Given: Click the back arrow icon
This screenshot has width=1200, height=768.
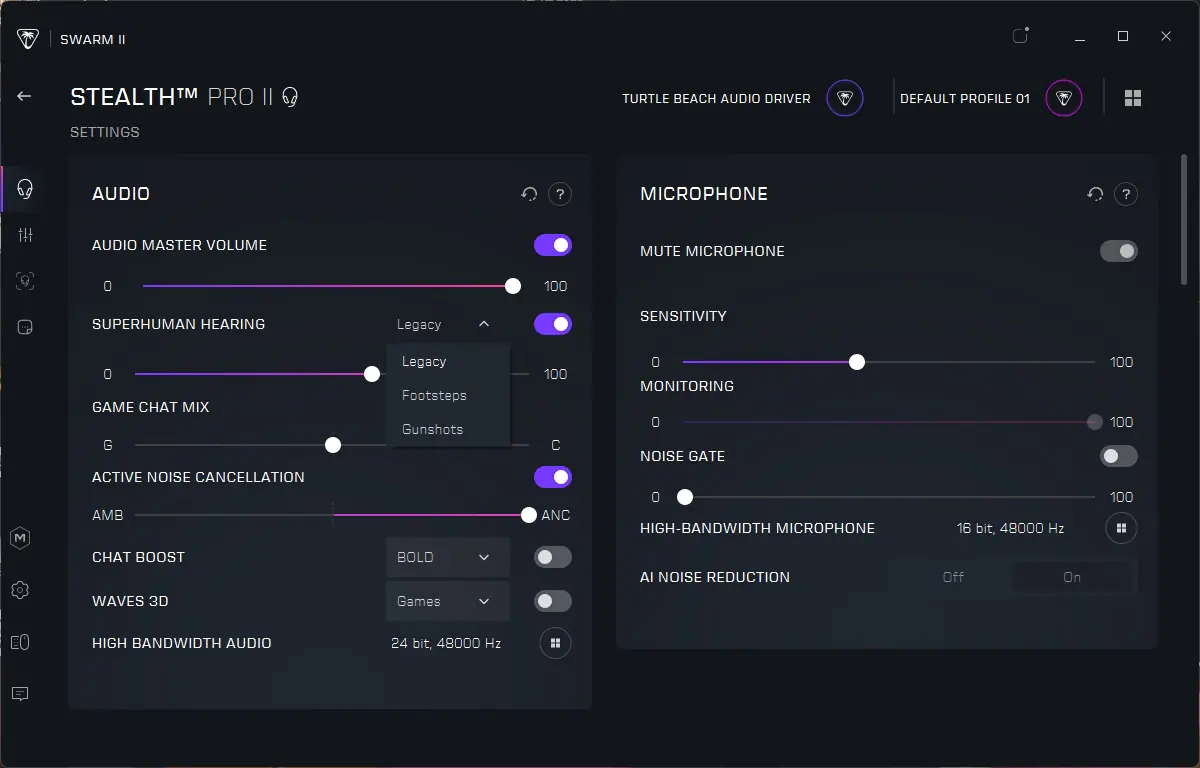Looking at the screenshot, I should (24, 96).
